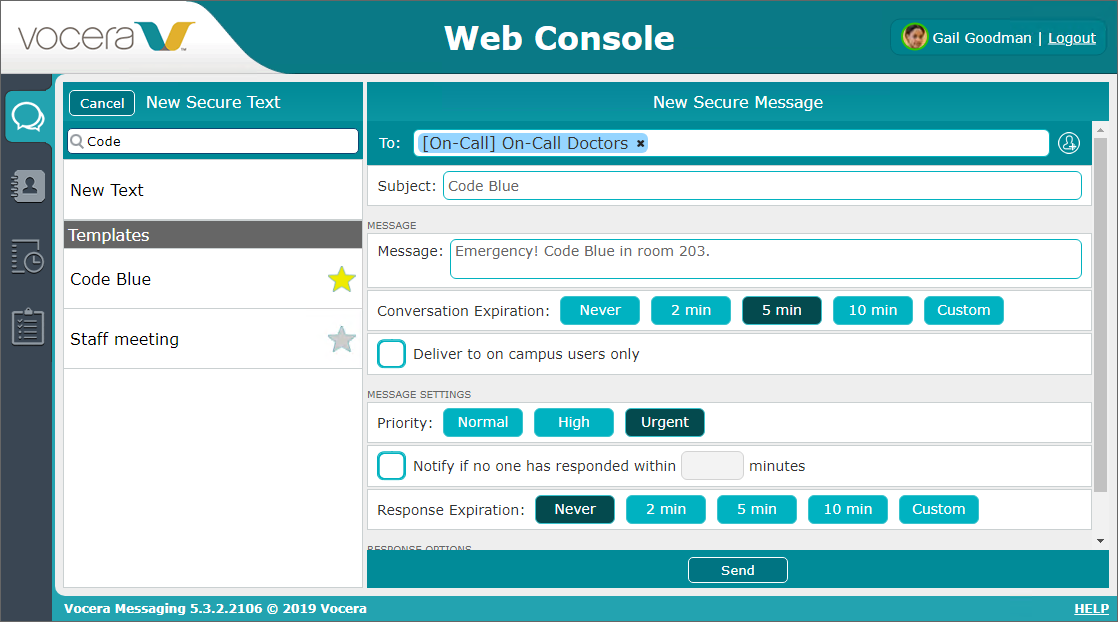This screenshot has width=1118, height=622.
Task: Set Response Expiration to 5 min
Action: tap(757, 509)
